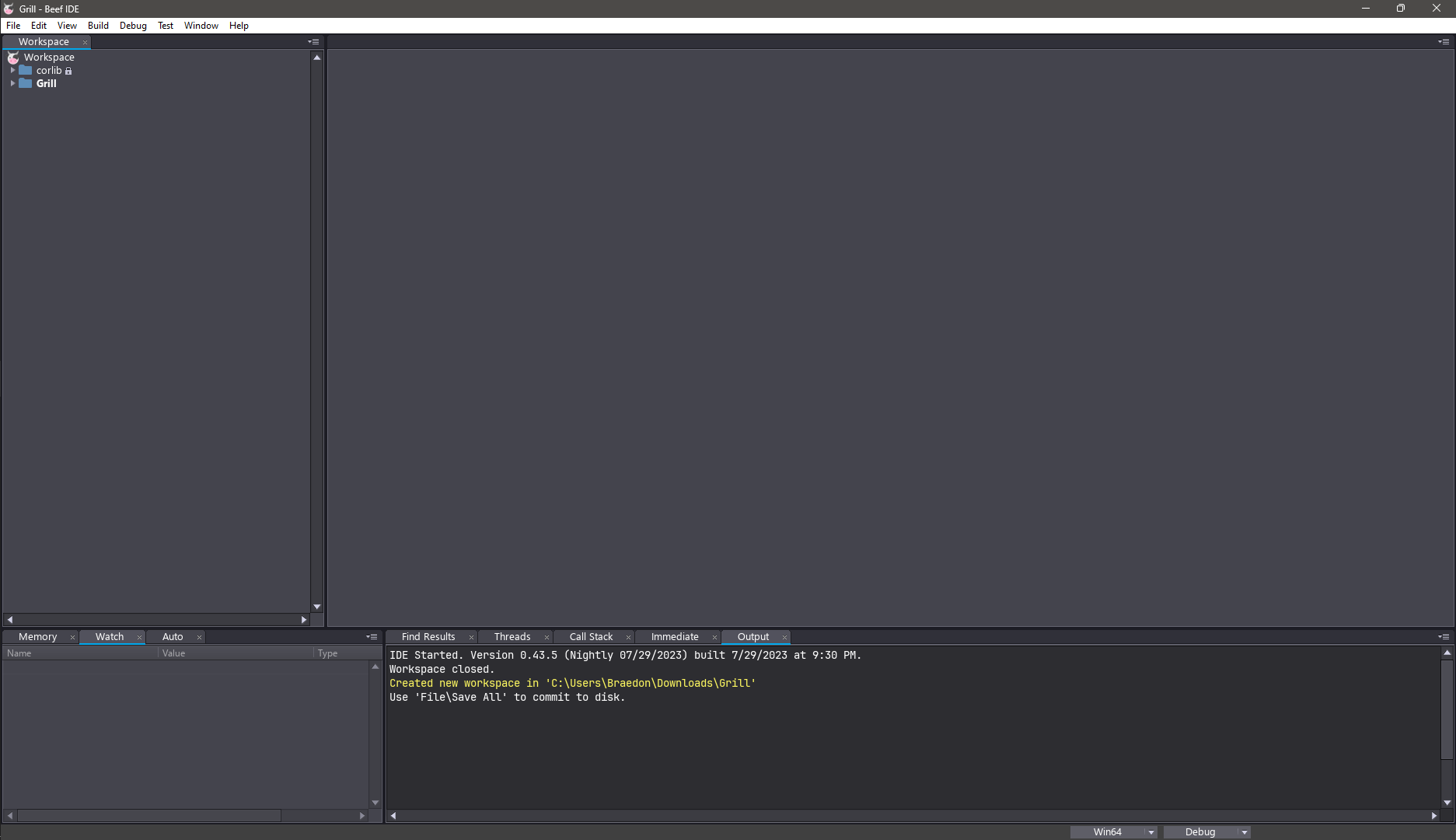The width and height of the screenshot is (1456, 840).
Task: Open the Debug menu
Action: coord(133,26)
